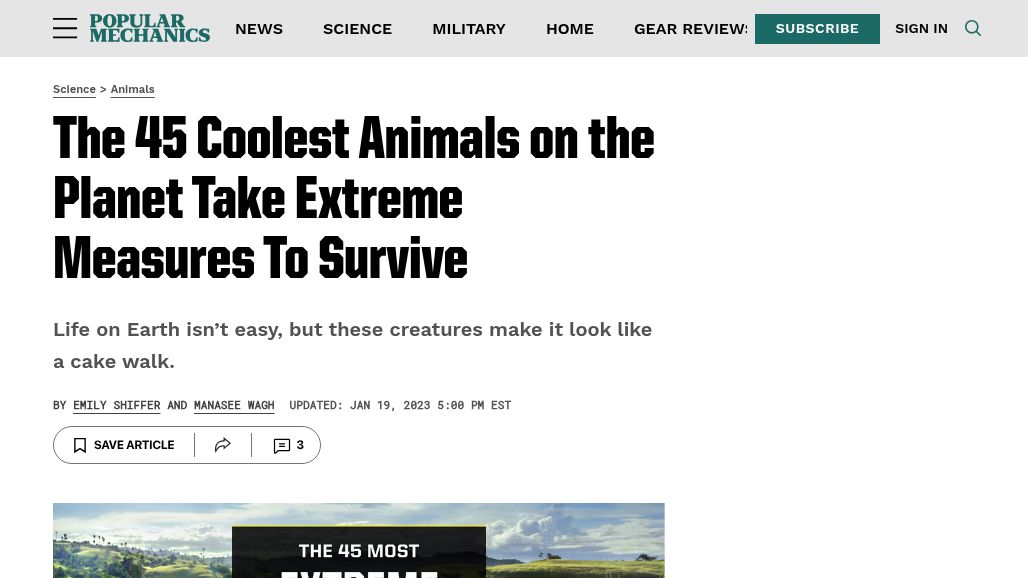The width and height of the screenshot is (1028, 578).
Task: Open Gear Reviews in navigation bar
Action: (x=690, y=29)
